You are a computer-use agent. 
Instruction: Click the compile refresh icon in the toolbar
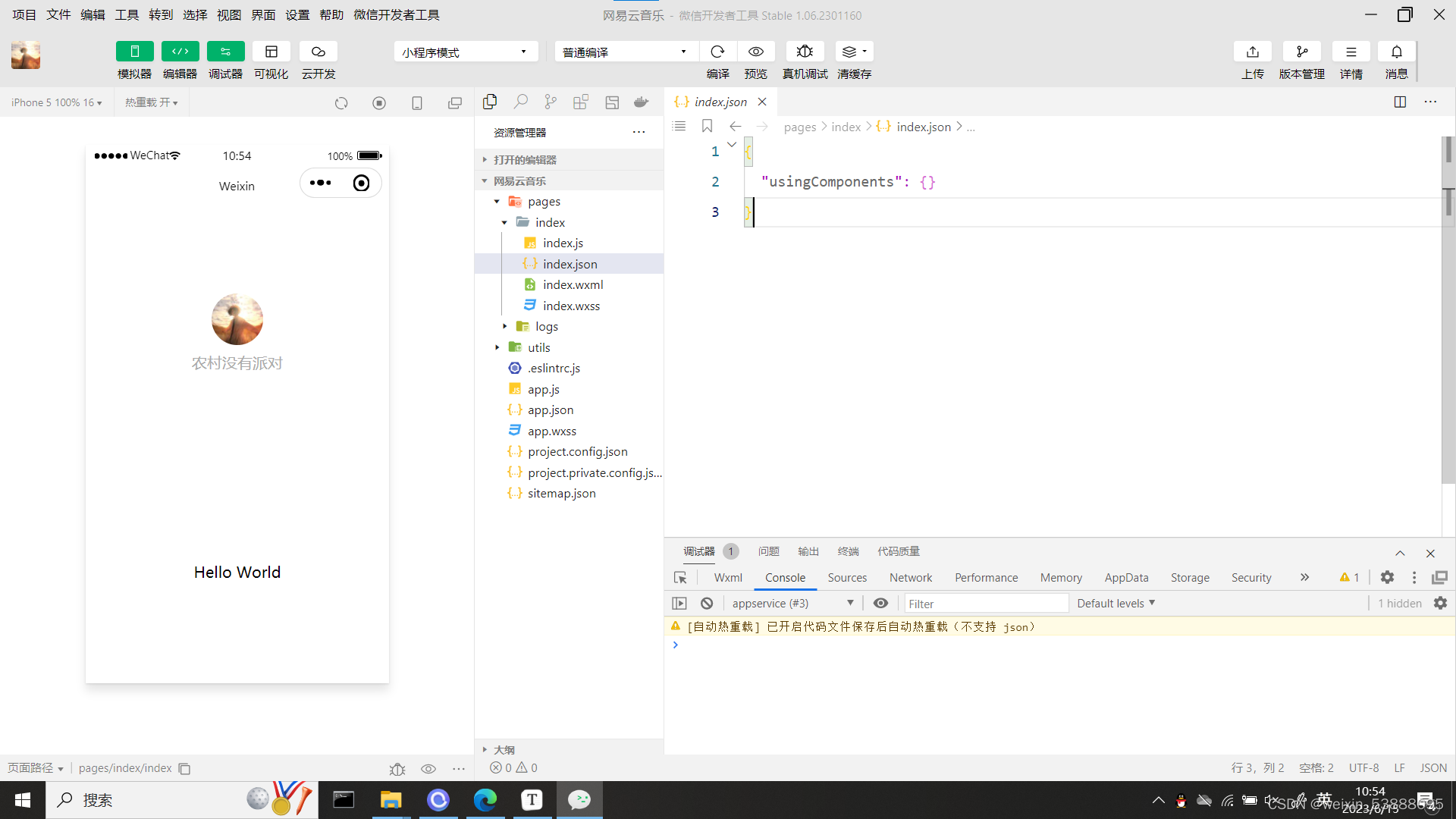point(717,52)
